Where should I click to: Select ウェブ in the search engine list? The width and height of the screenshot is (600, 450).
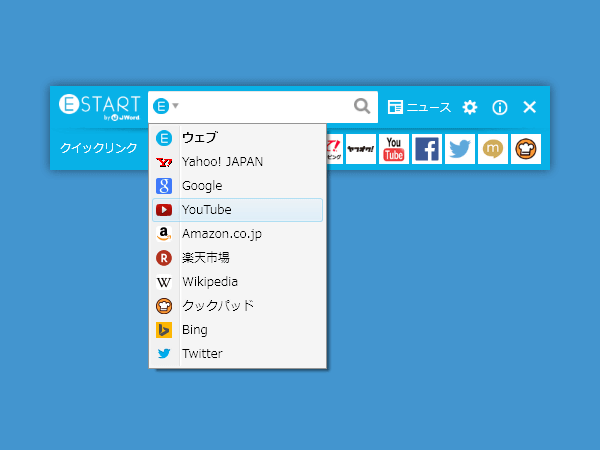pyautogui.click(x=237, y=138)
